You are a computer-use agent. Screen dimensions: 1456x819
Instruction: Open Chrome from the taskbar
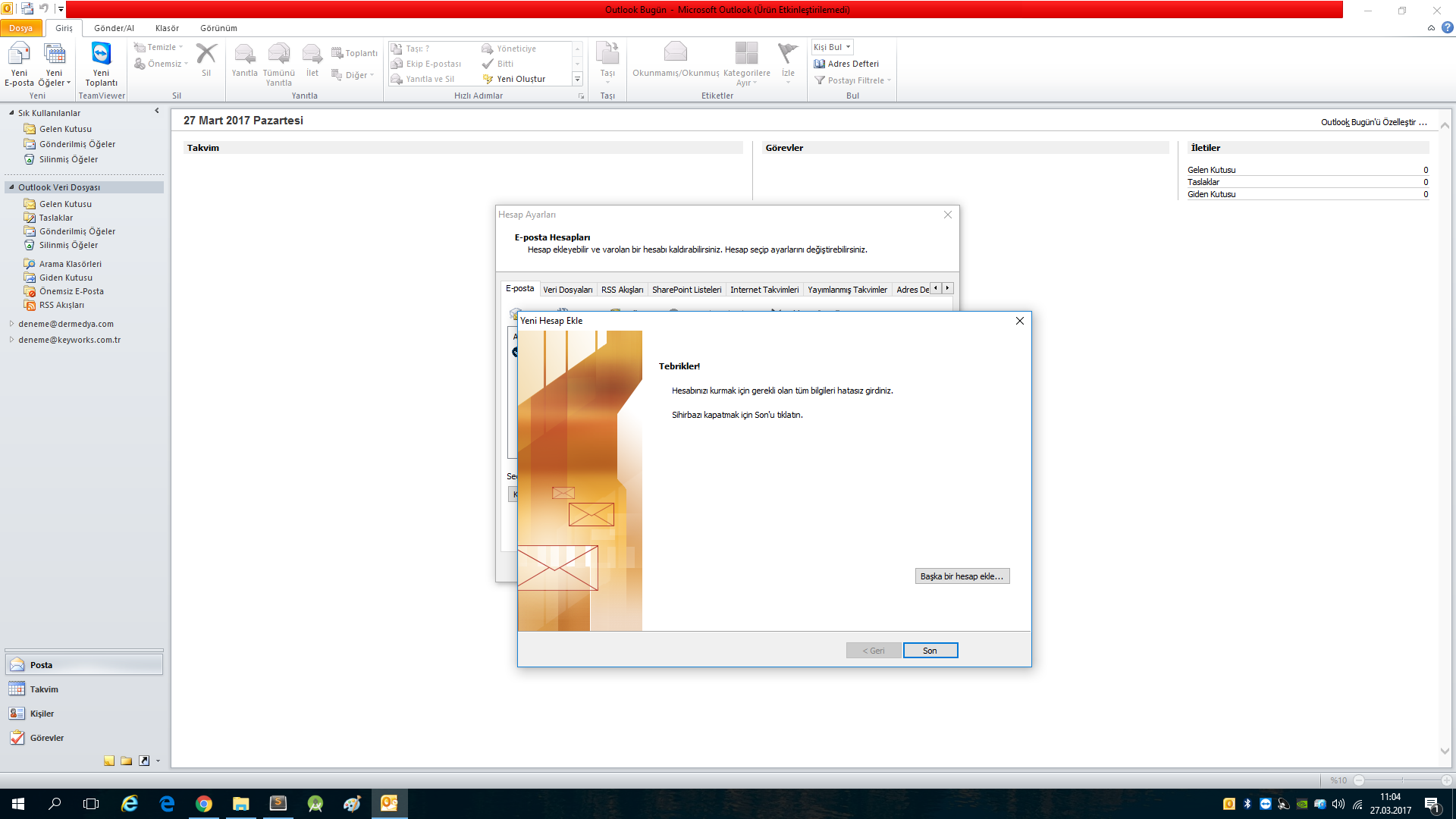point(203,804)
